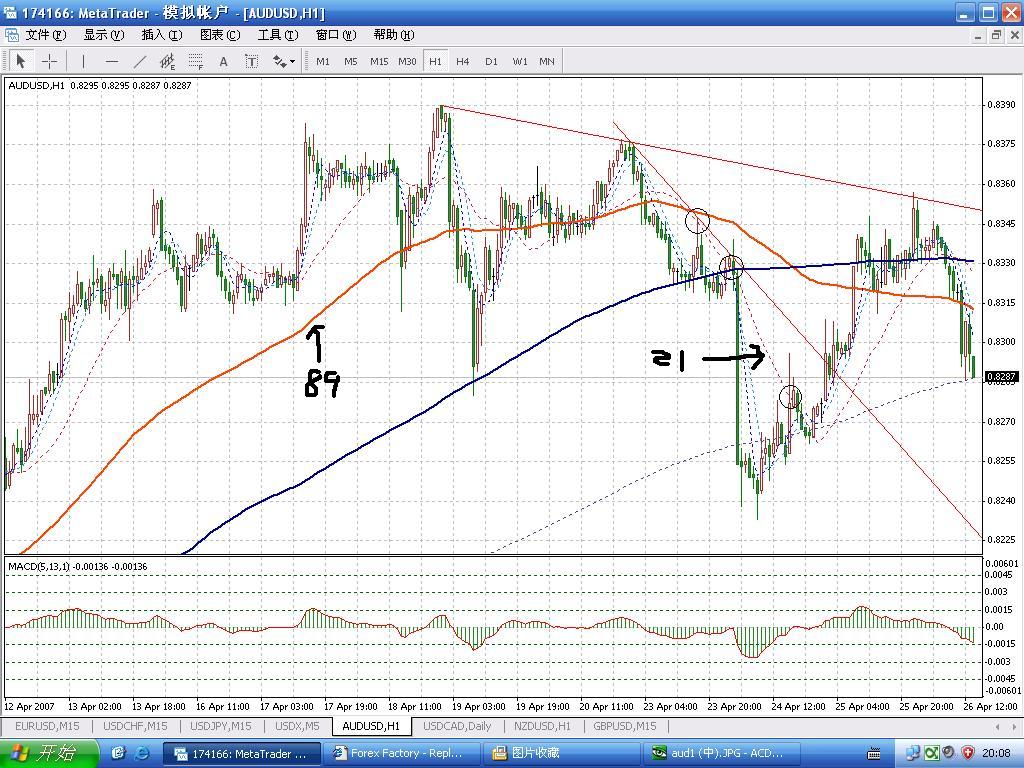
Task: Switch to USDX,M5 chart tab
Action: coord(297,726)
